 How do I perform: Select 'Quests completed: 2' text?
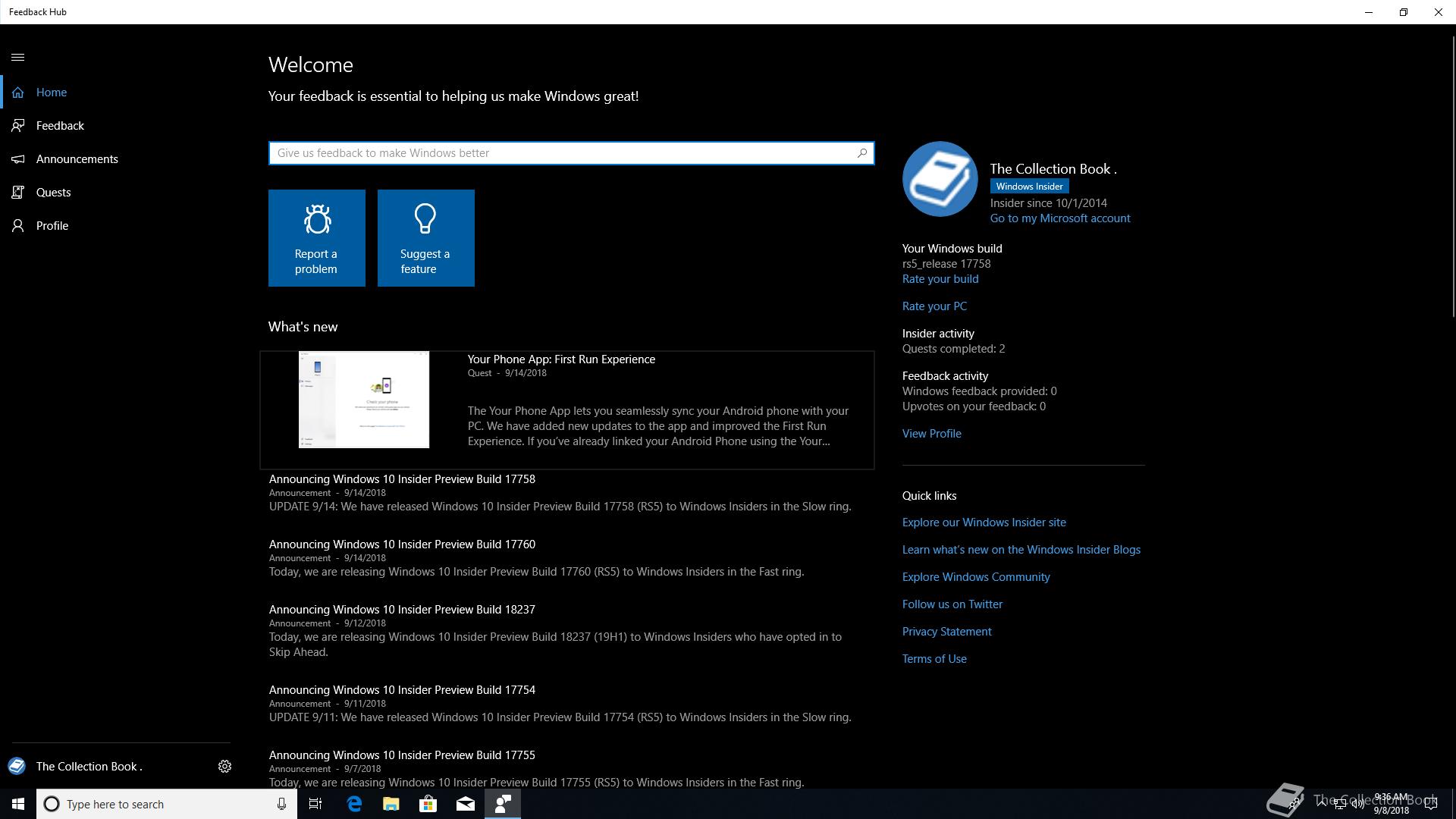tap(953, 349)
